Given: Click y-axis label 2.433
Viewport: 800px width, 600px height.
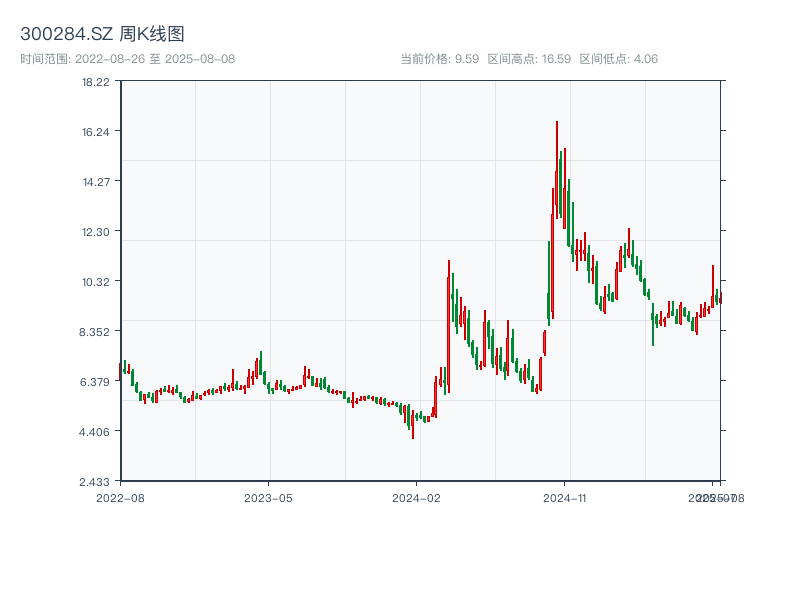Looking at the screenshot, I should (x=94, y=482).
